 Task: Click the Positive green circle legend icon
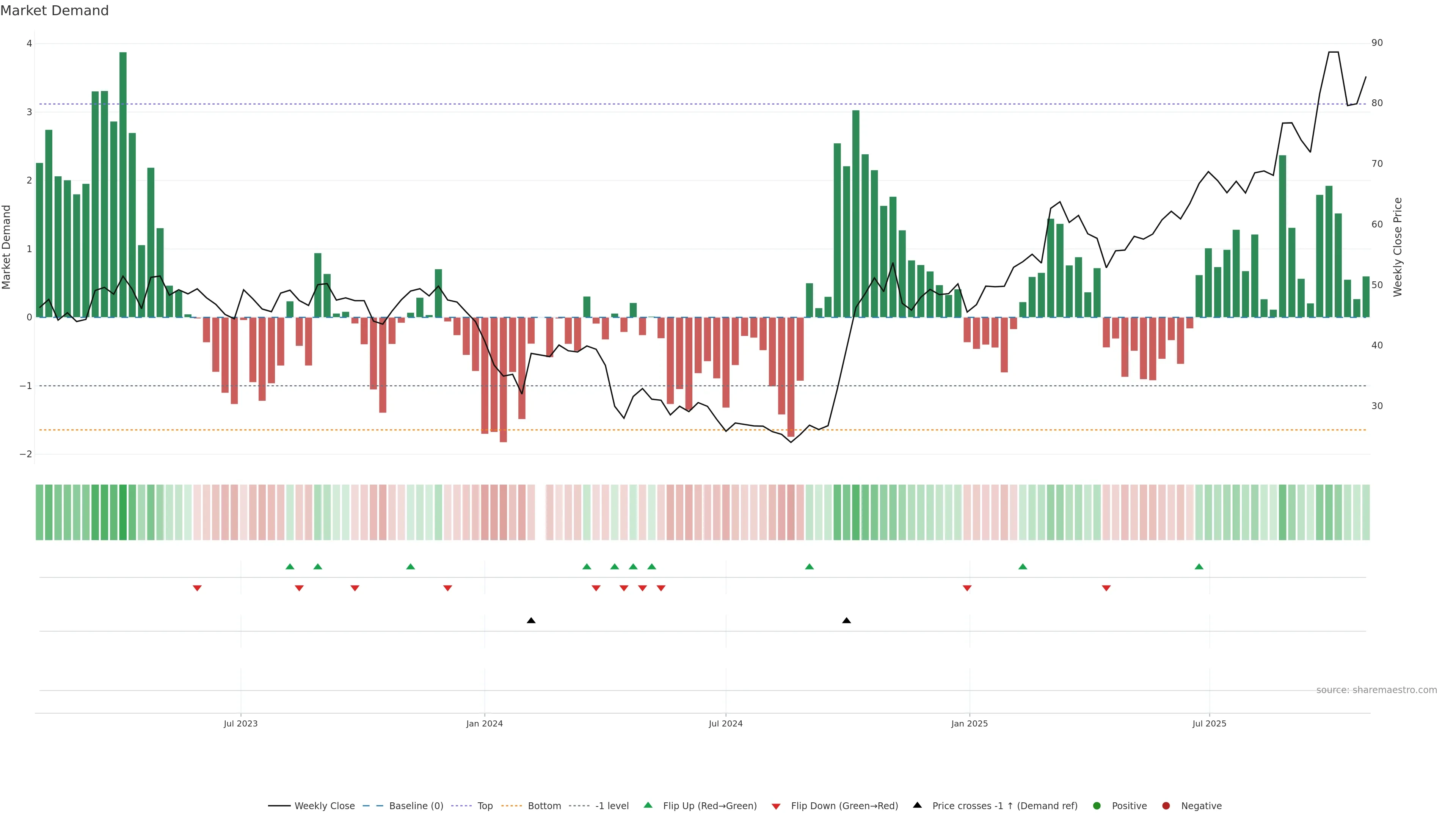point(1097,806)
